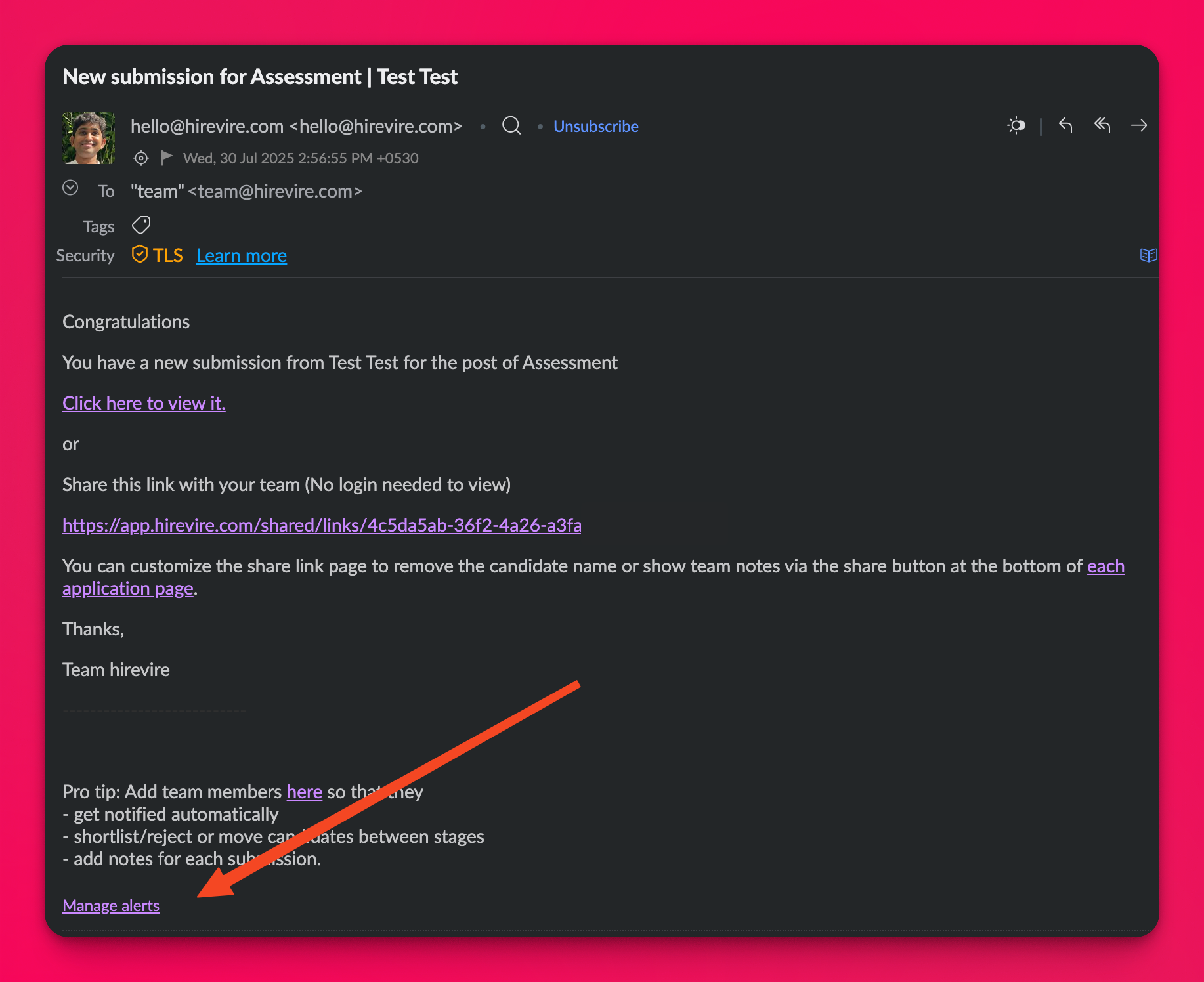Click the sender's profile photo
This screenshot has width=1204, height=982.
(x=89, y=138)
